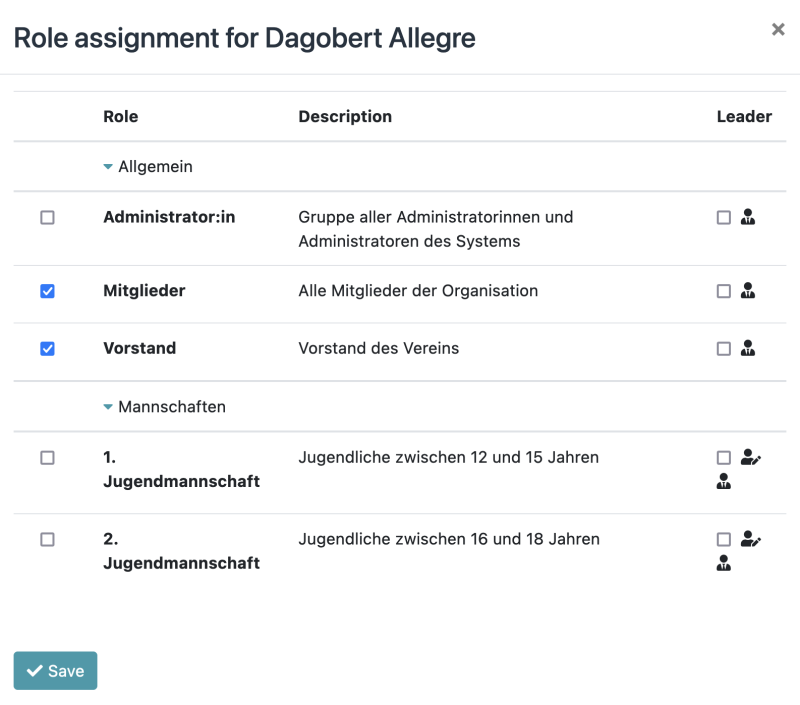
Task: Check the 1. Jugendmannschaft role checkbox
Action: tap(45, 458)
